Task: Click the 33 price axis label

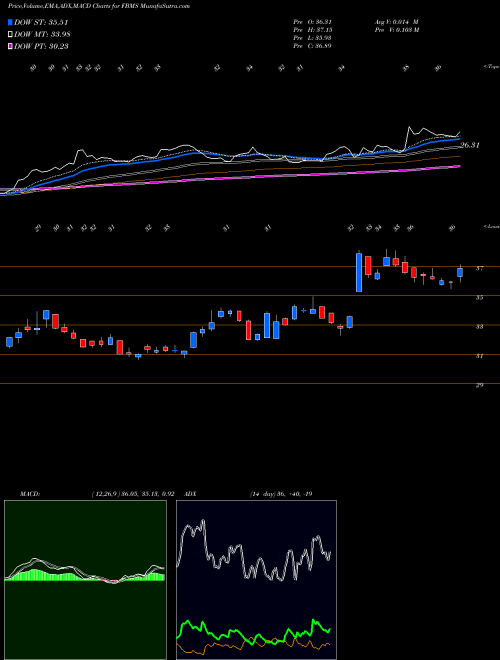Action: (479, 326)
